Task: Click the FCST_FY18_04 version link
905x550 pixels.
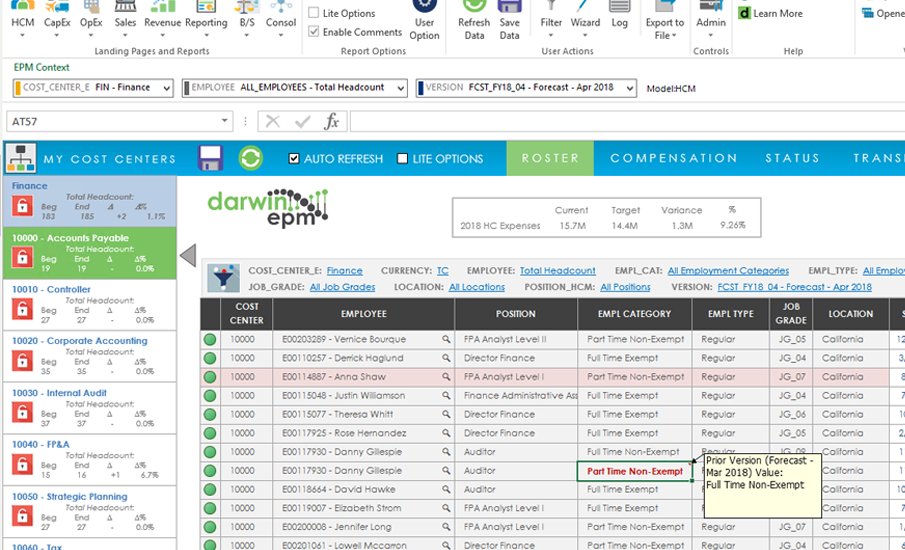Action: 795,287
